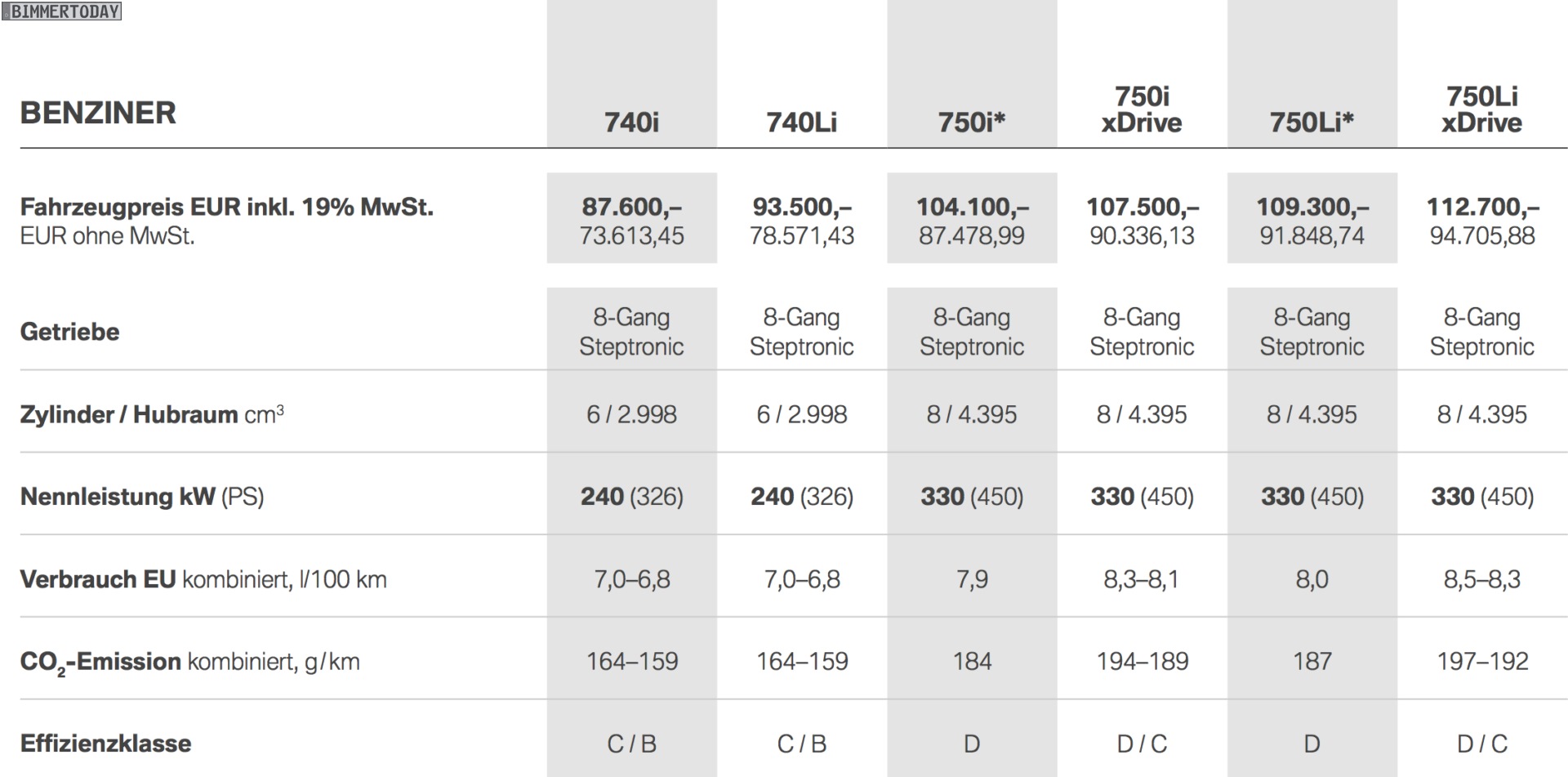The height and width of the screenshot is (777, 1568).
Task: Click the CO2-Emission kombiniert row label
Action: [189, 662]
